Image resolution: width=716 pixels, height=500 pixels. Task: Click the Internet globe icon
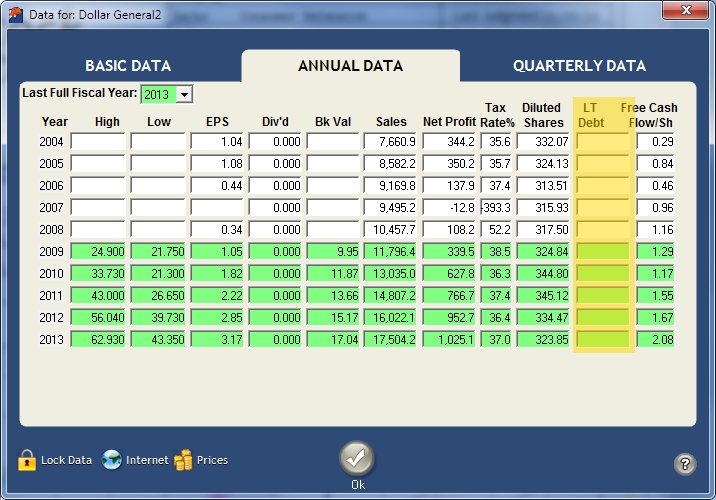click(111, 460)
